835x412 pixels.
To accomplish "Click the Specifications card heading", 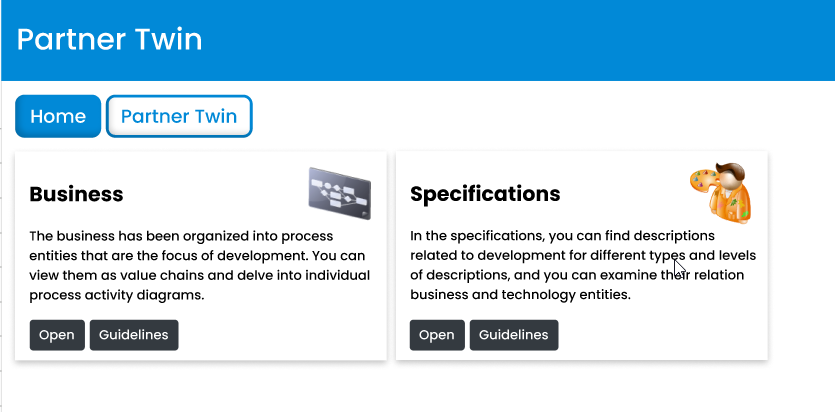I will (485, 194).
